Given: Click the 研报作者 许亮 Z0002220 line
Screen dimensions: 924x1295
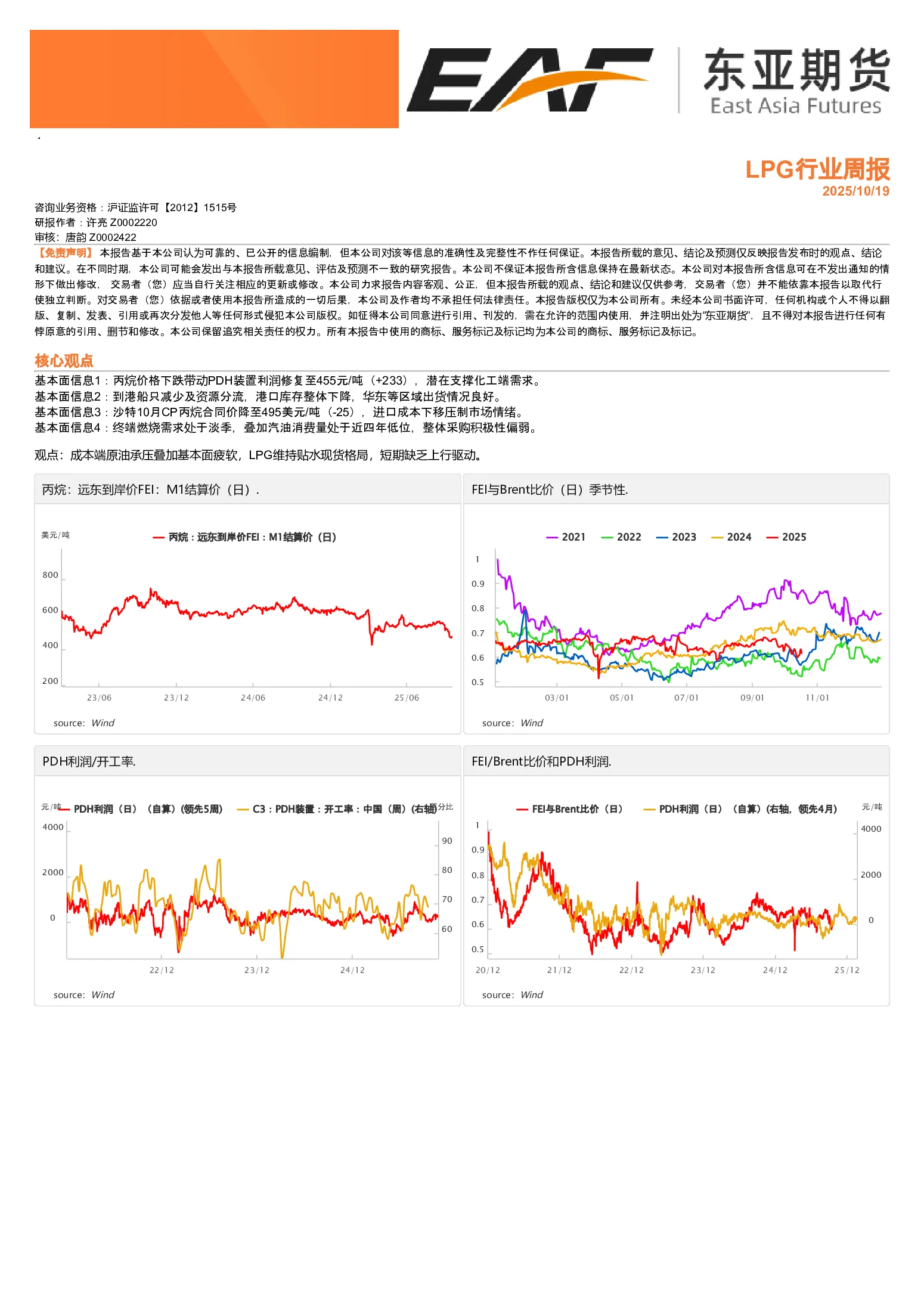Looking at the screenshot, I should tap(96, 222).
